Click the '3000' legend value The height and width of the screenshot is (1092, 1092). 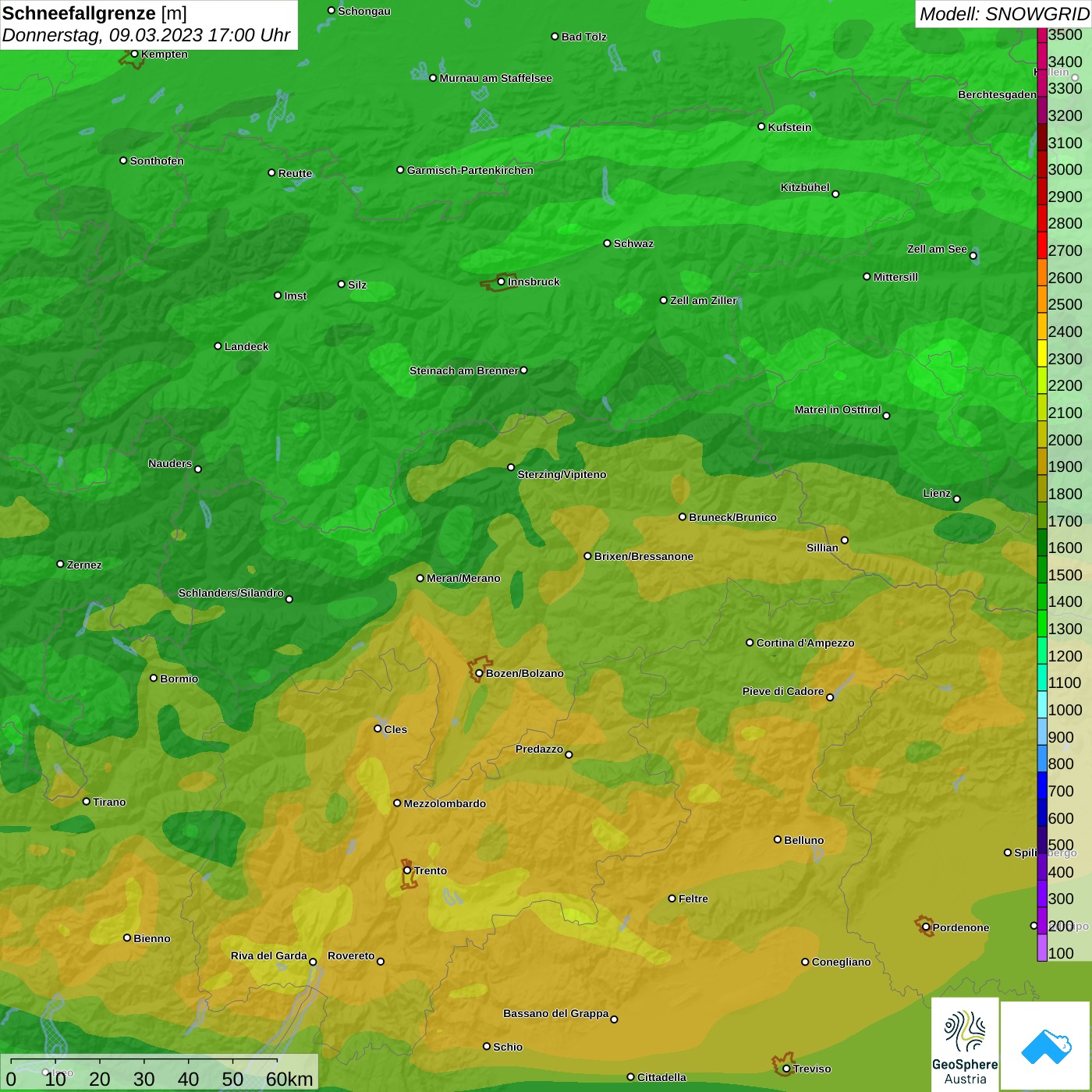[x=1065, y=169]
